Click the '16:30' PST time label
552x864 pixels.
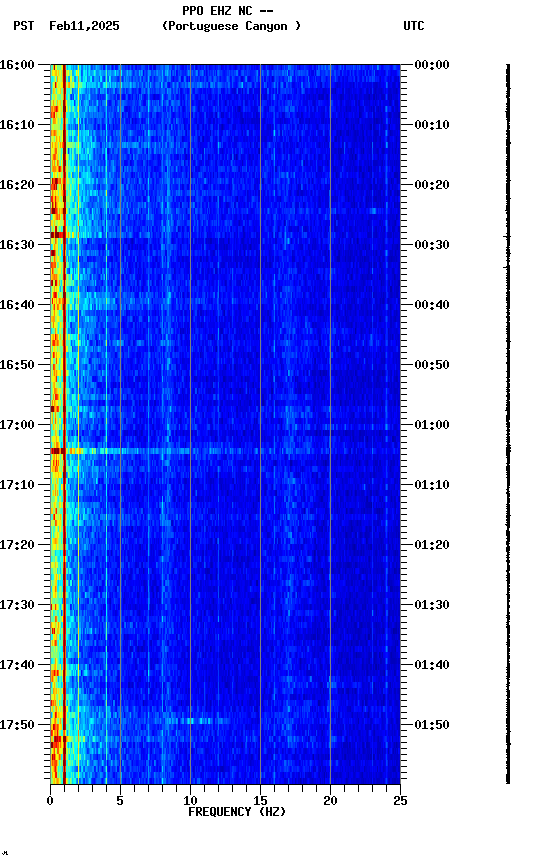[x=17, y=245]
